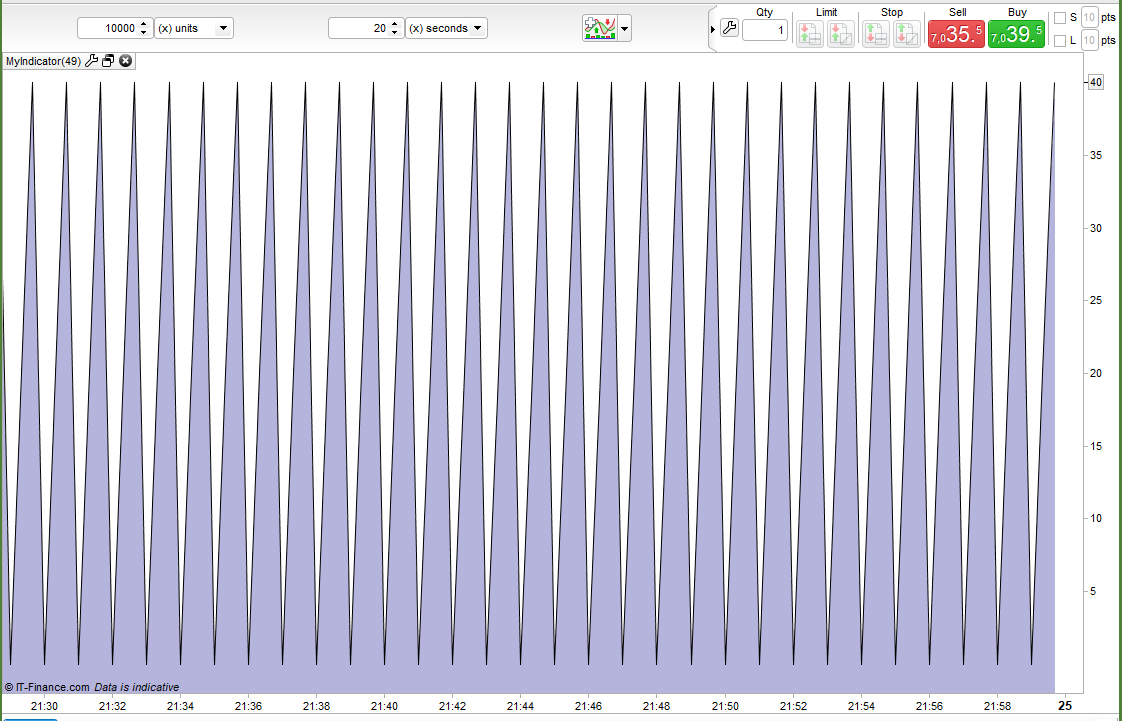
Task: Open MyIndicator settings wrench icon
Action: (x=92, y=61)
